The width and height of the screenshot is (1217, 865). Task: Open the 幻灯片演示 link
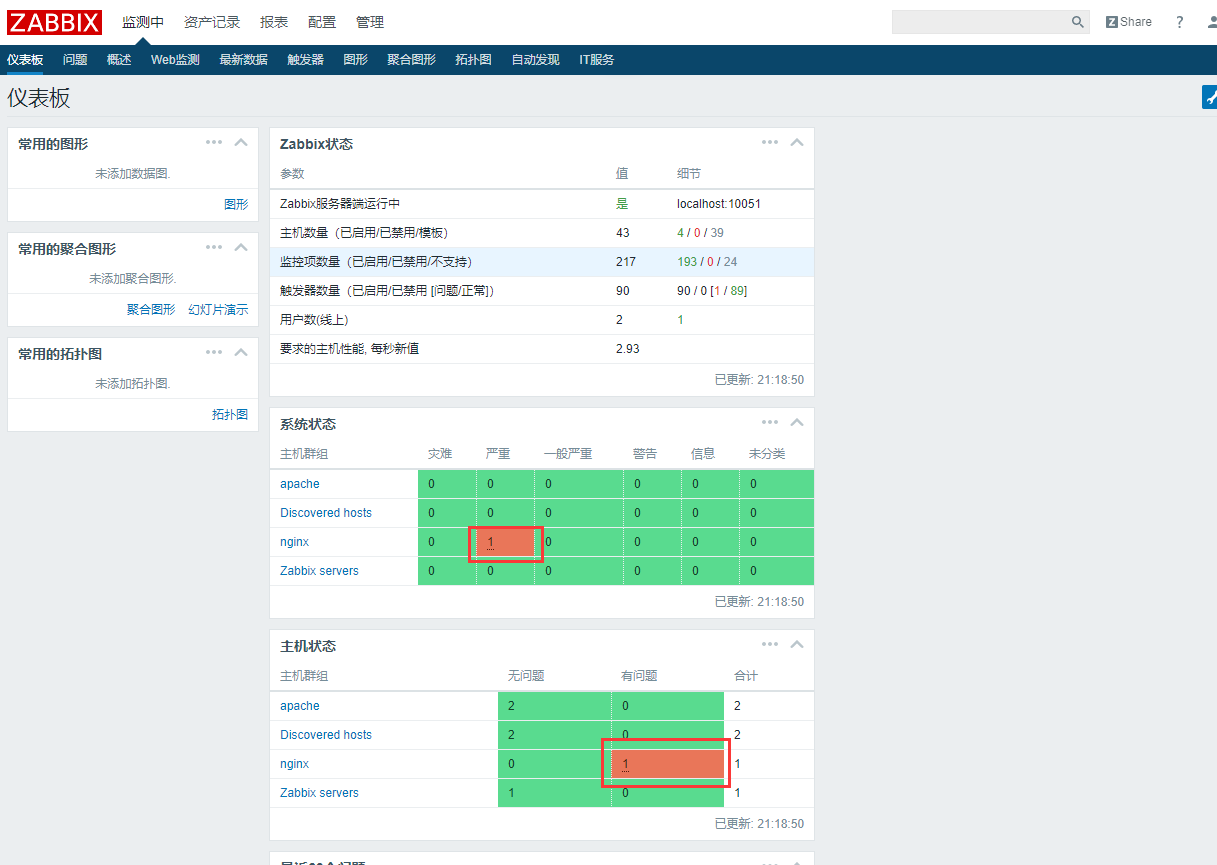[x=218, y=309]
